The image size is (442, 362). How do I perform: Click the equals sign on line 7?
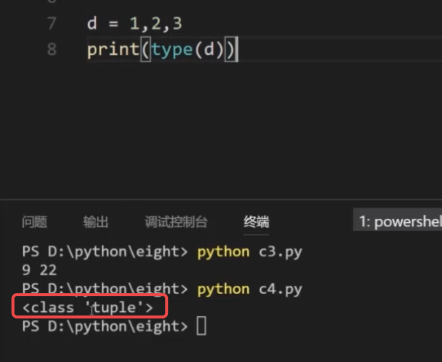[113, 24]
